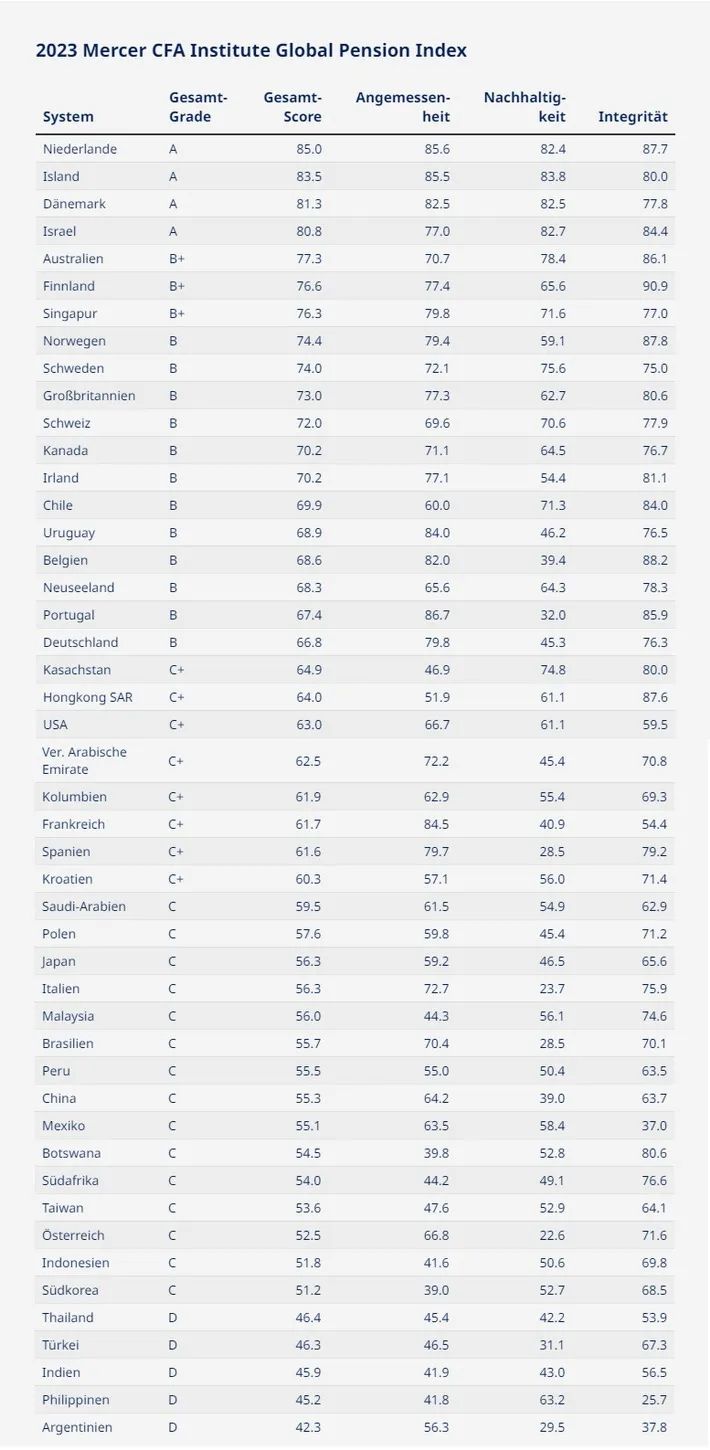This screenshot has height=1450, width=710.
Task: Click the Schweiz country name
Action: [x=66, y=423]
